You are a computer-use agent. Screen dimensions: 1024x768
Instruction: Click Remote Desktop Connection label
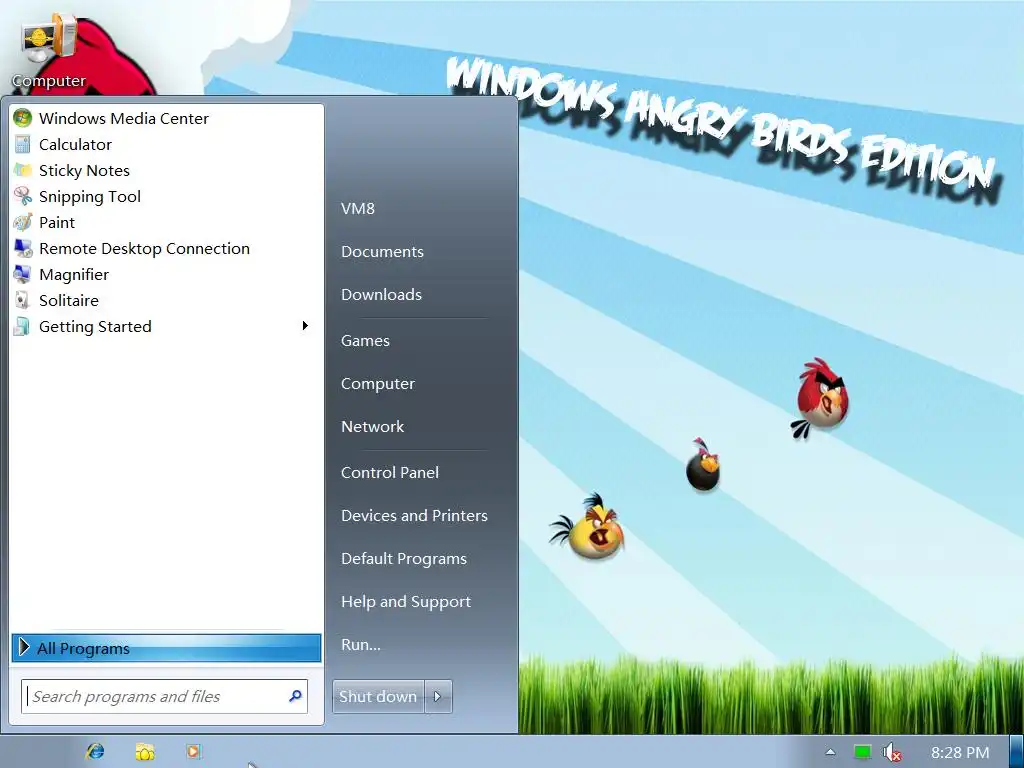[144, 249]
